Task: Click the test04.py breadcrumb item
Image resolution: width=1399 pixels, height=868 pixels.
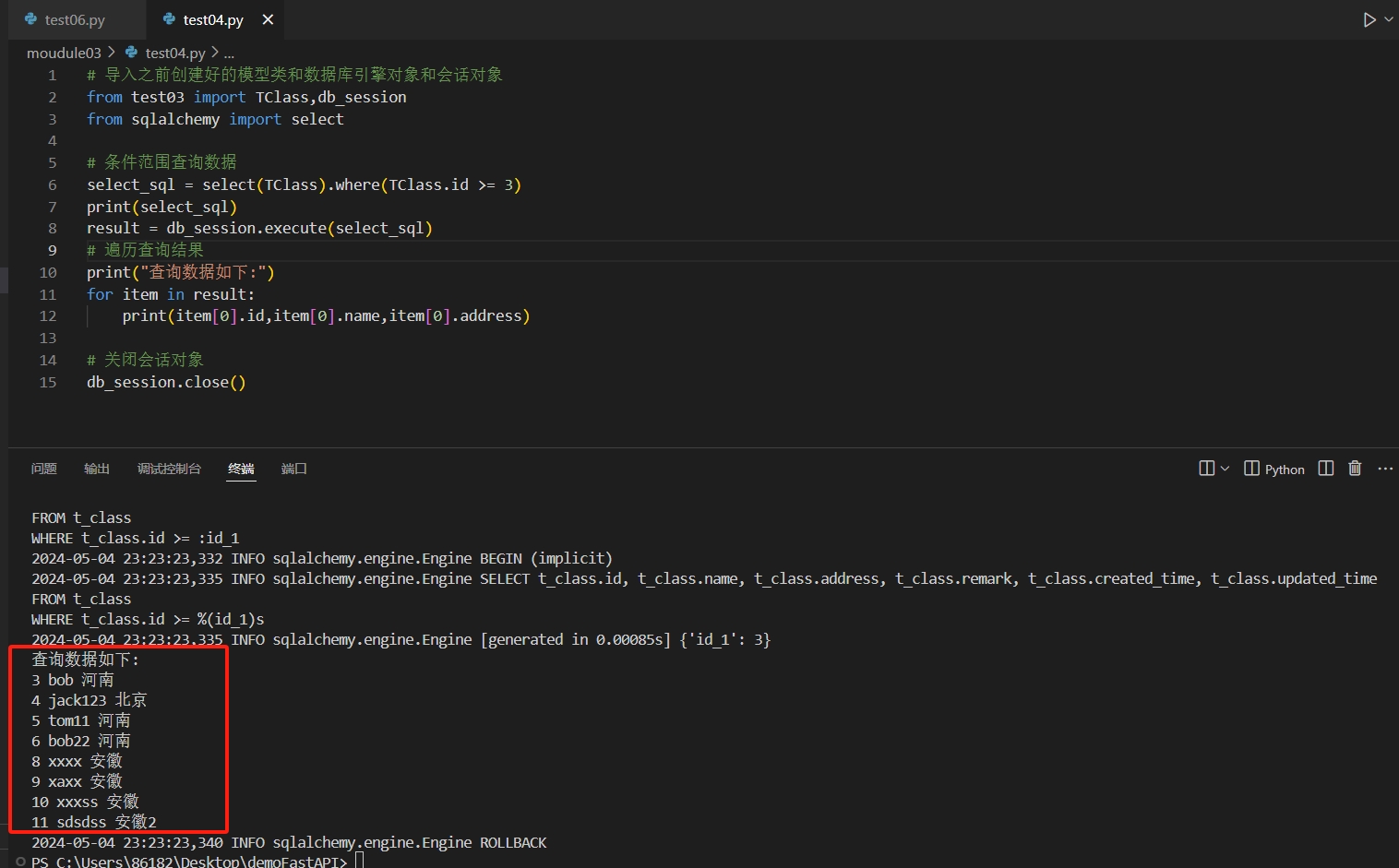Action: pyautogui.click(x=175, y=53)
